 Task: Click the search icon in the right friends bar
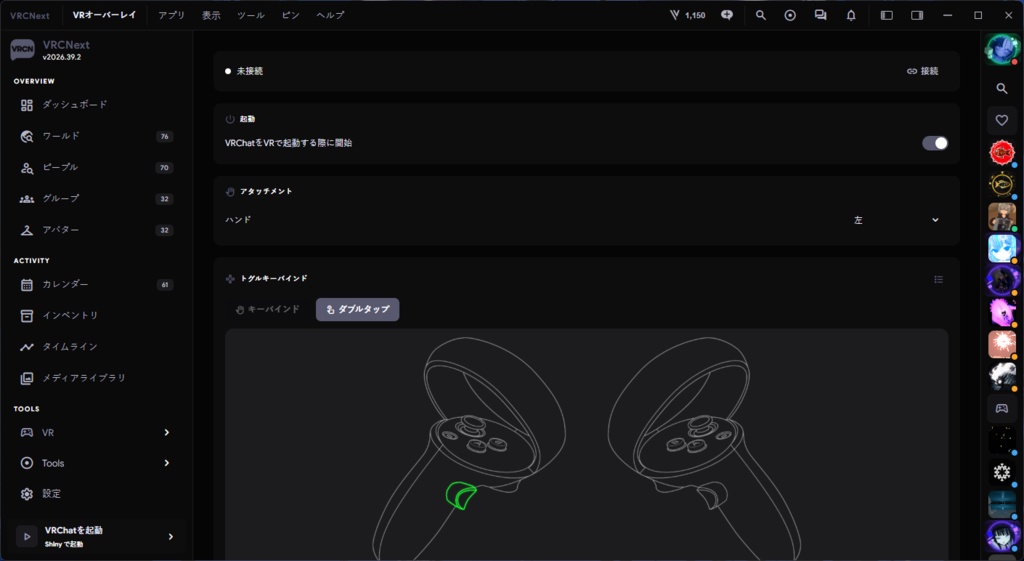click(1002, 88)
